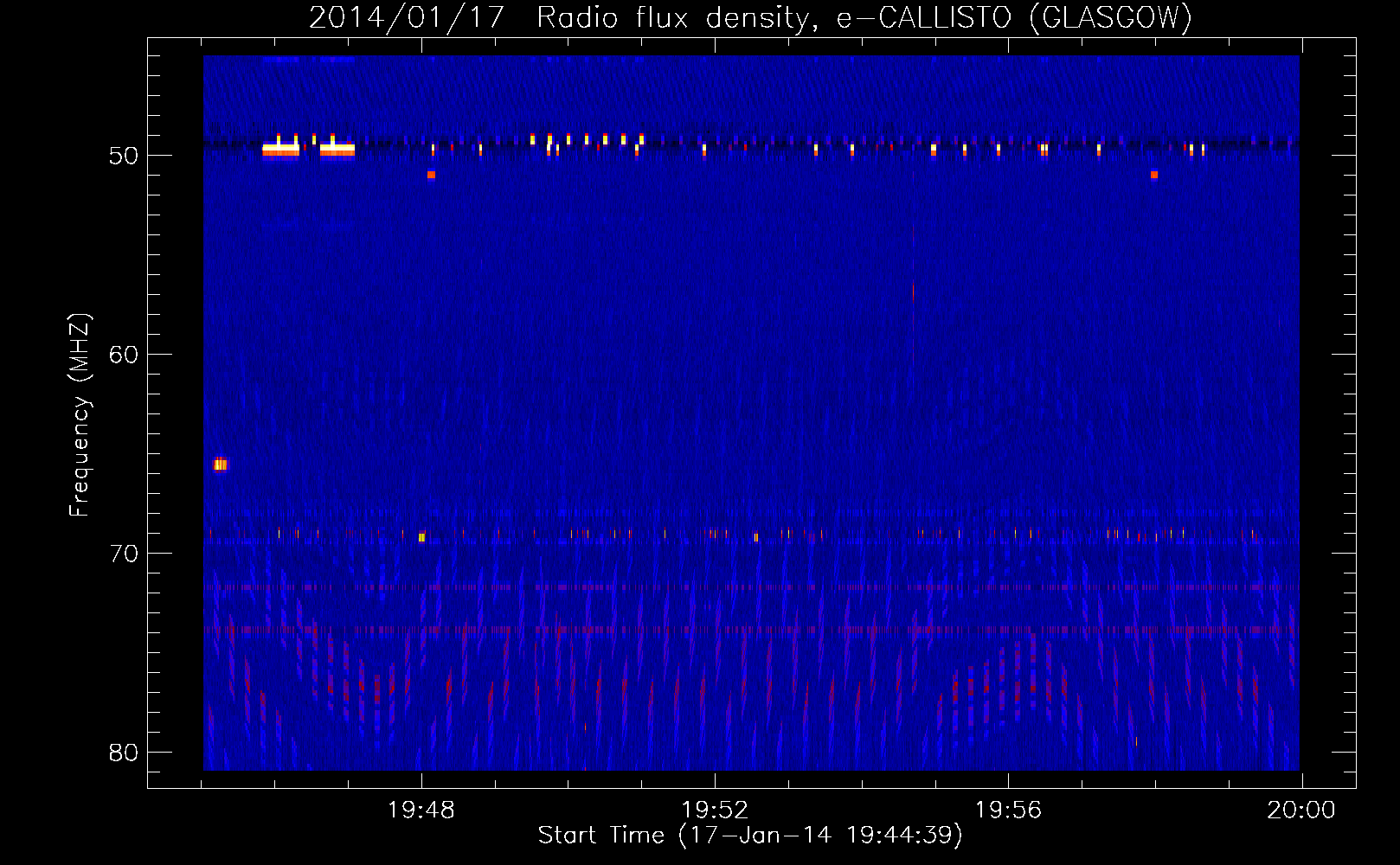Click the 19:48 time tick label
The height and width of the screenshot is (865, 1400).
coord(421,811)
